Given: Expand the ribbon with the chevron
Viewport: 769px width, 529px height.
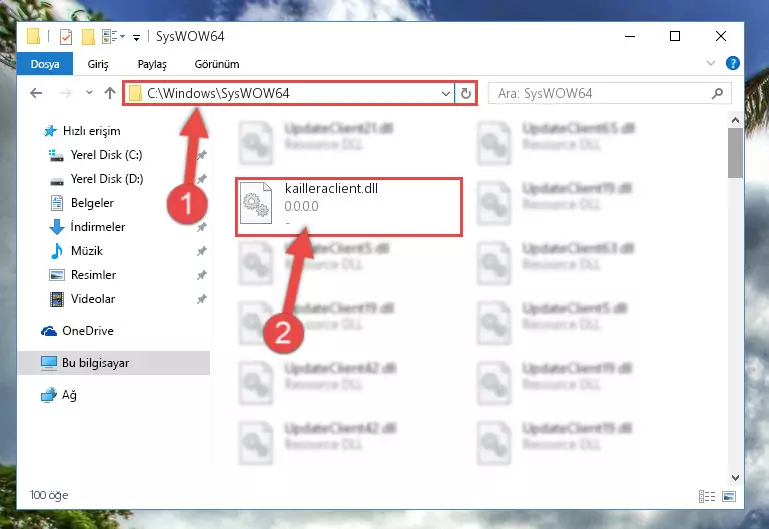Looking at the screenshot, I should click(x=710, y=63).
